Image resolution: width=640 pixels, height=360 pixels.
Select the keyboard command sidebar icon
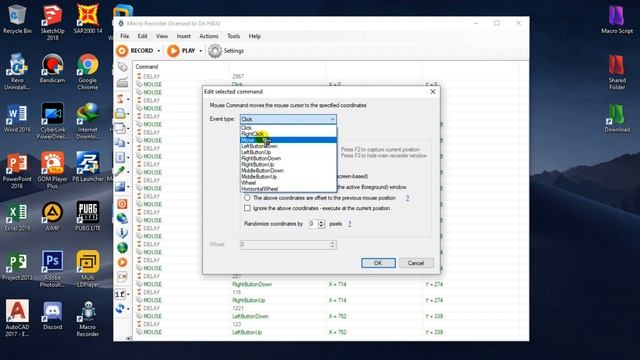point(122,82)
